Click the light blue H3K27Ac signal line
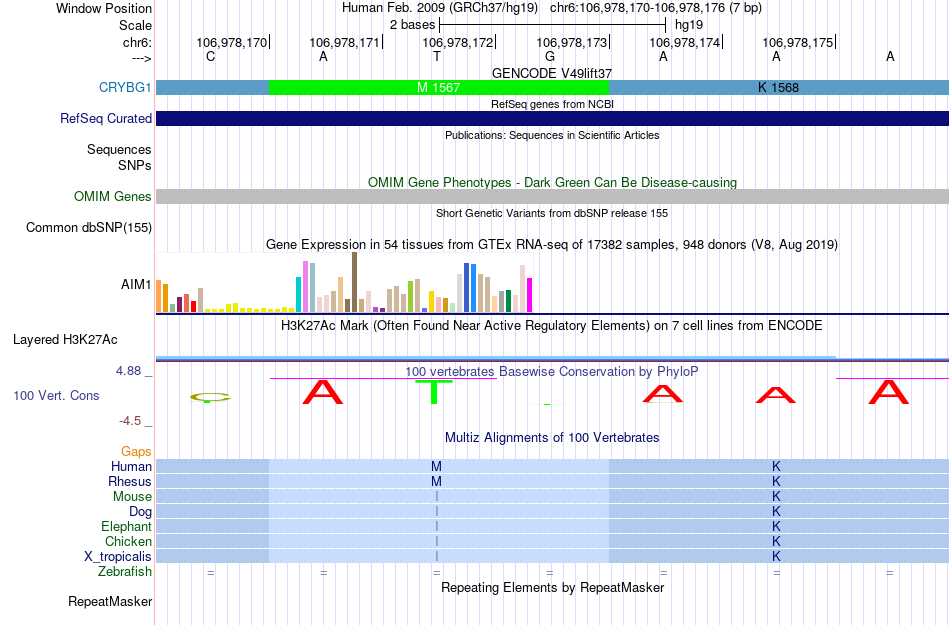 496,357
